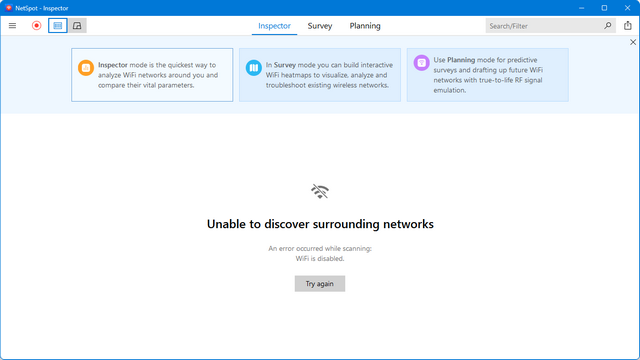This screenshot has height=360, width=640.
Task: Open the Planning tab
Action: (365, 26)
